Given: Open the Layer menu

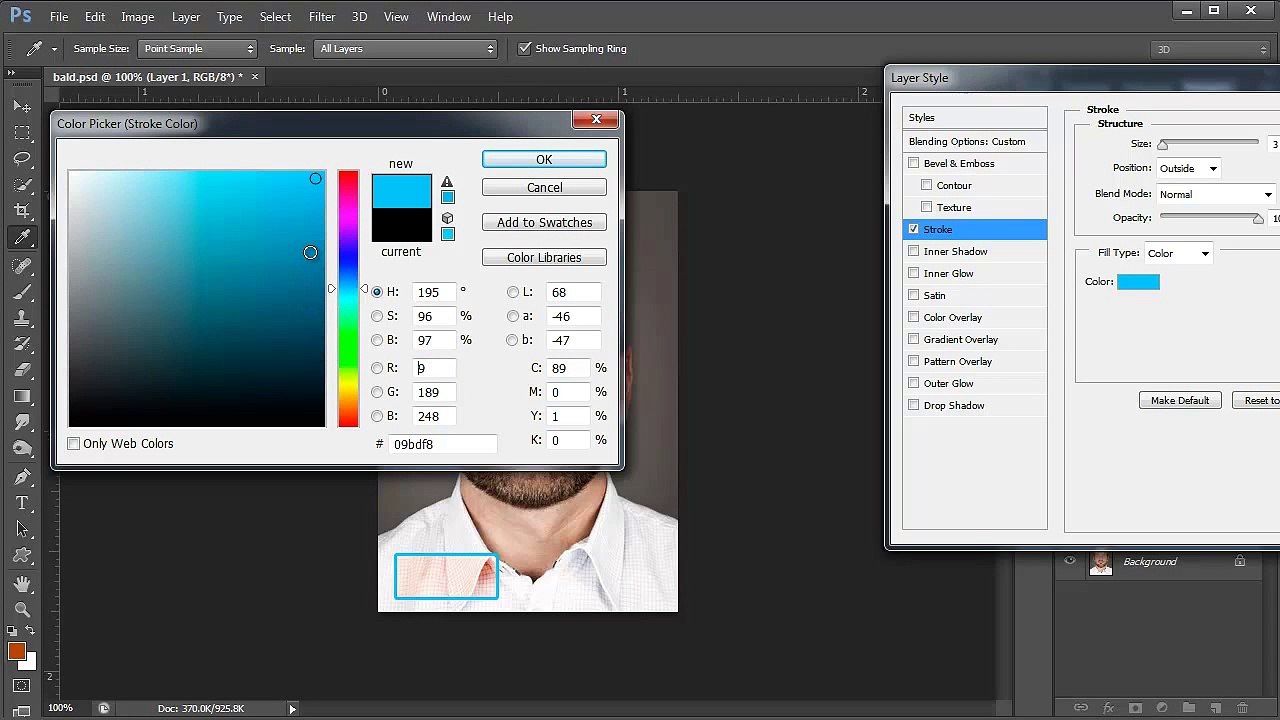Looking at the screenshot, I should 186,17.
